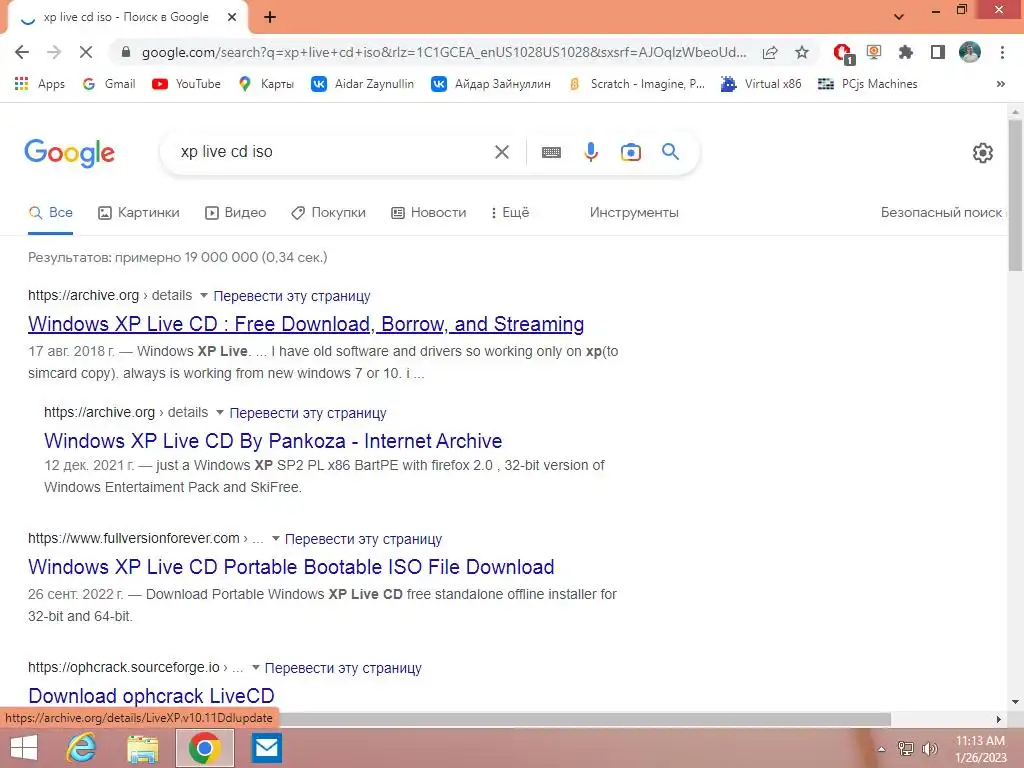Expand dropdown arrow beside ophcrack.sourceforge.io URL

[x=256, y=667]
